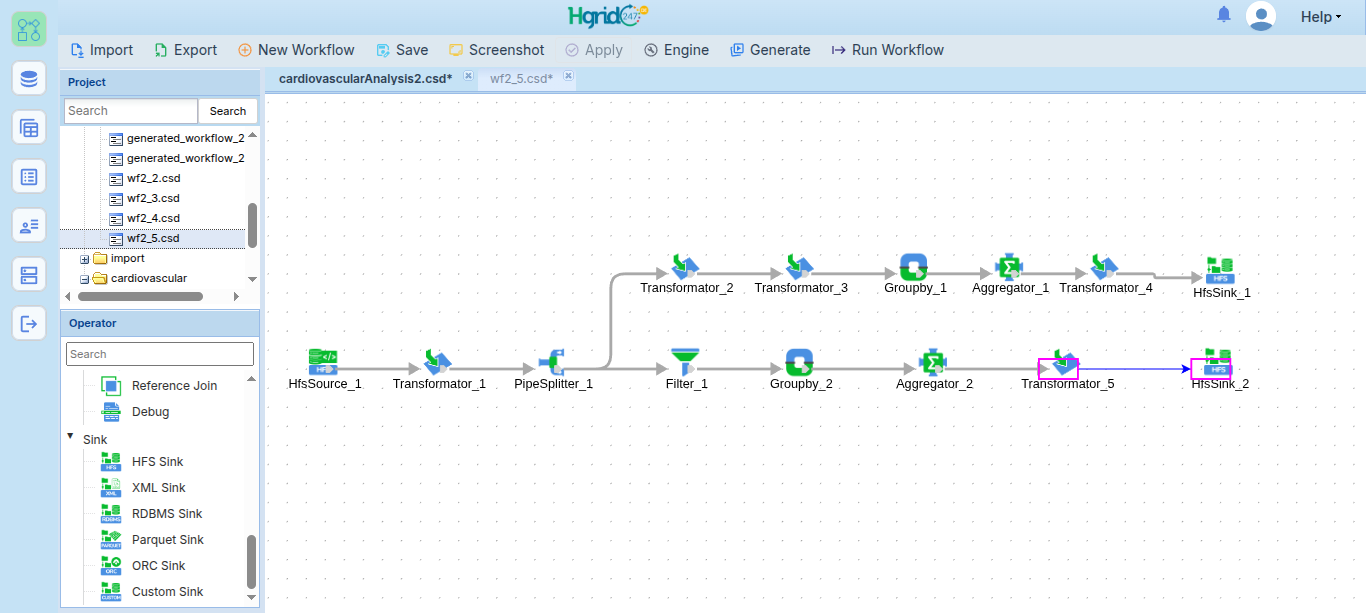
Task: Pick the HFS Sink operator
Action: click(157, 462)
